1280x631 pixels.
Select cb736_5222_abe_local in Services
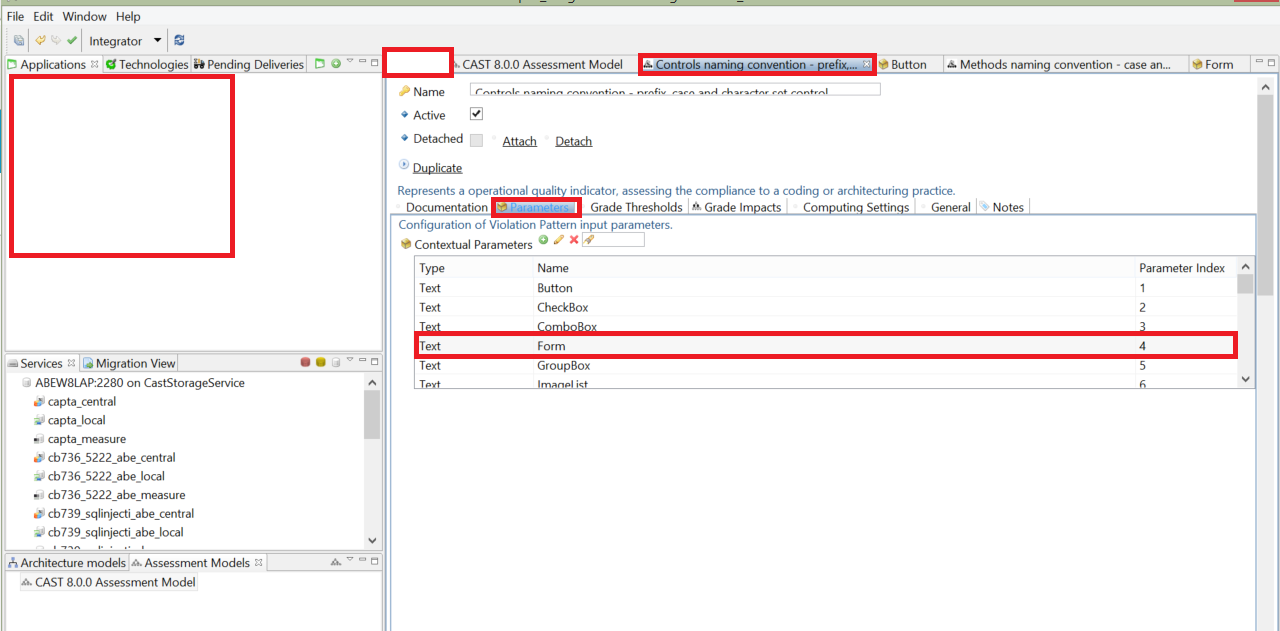[106, 476]
